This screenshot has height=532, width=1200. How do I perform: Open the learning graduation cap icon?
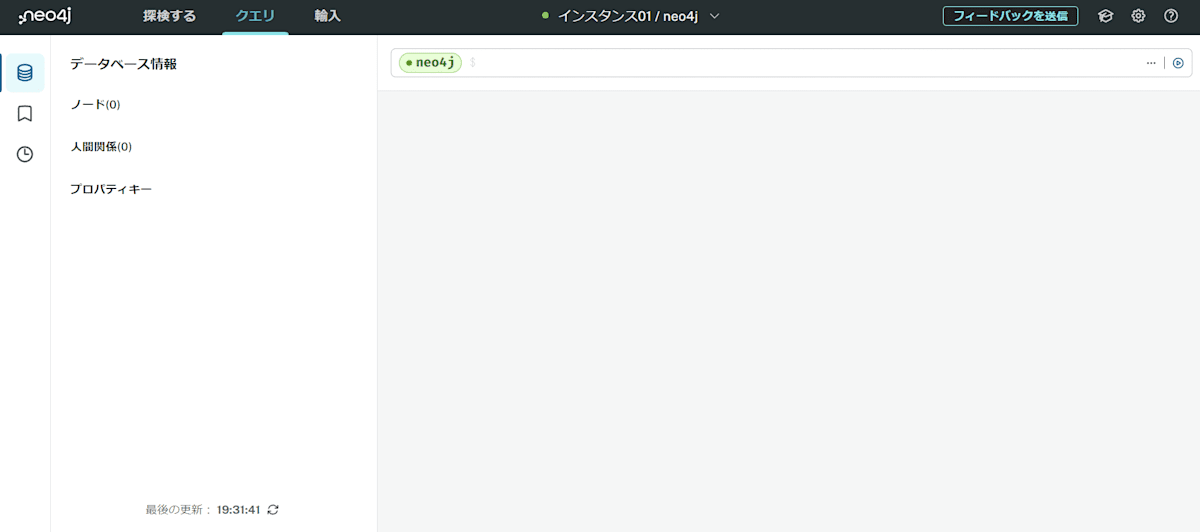tap(1105, 16)
